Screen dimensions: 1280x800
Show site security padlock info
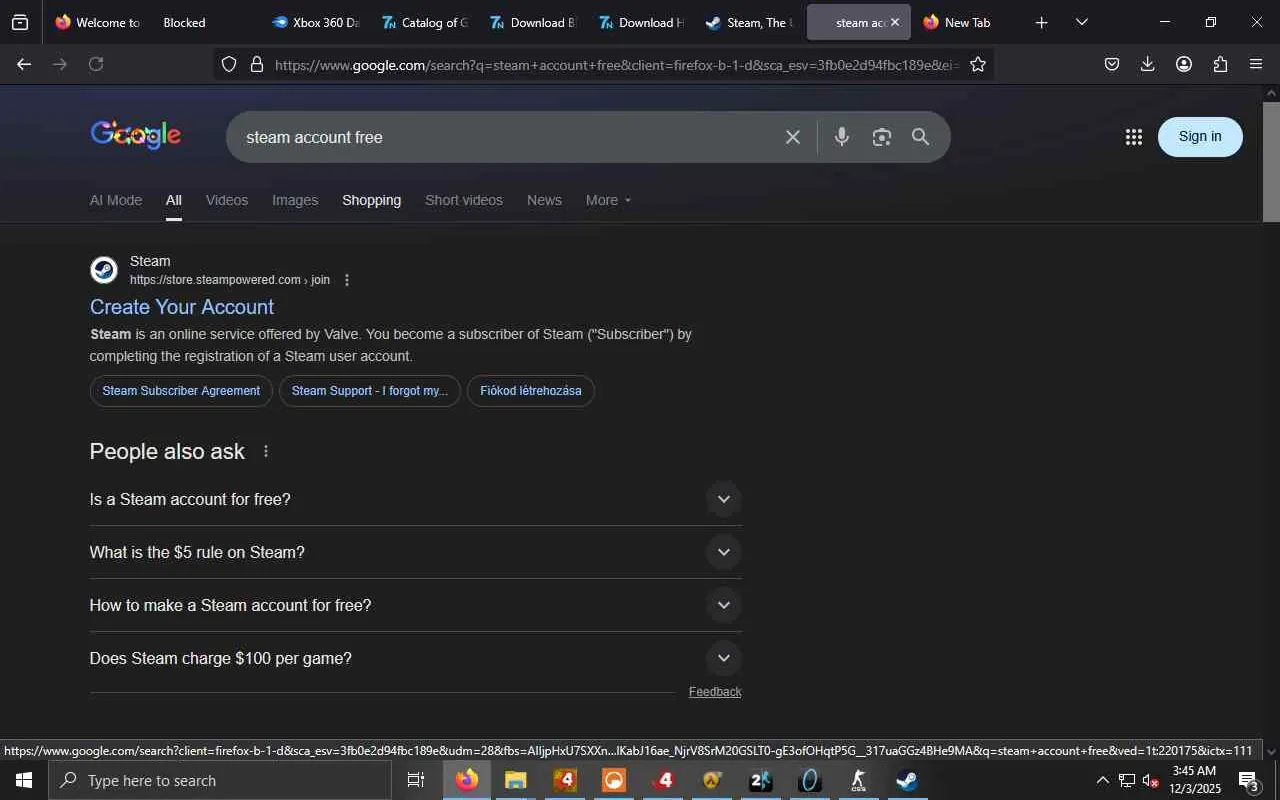tap(257, 64)
